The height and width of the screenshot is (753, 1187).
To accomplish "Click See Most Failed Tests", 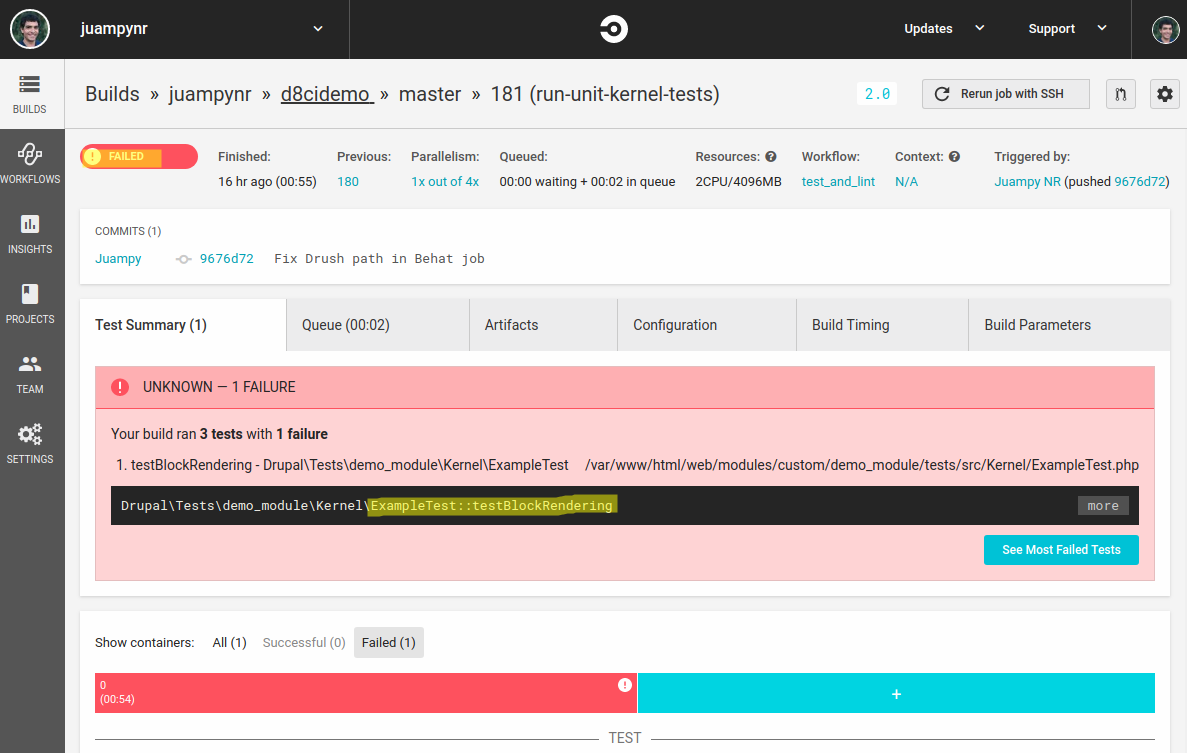I will [x=1060, y=550].
